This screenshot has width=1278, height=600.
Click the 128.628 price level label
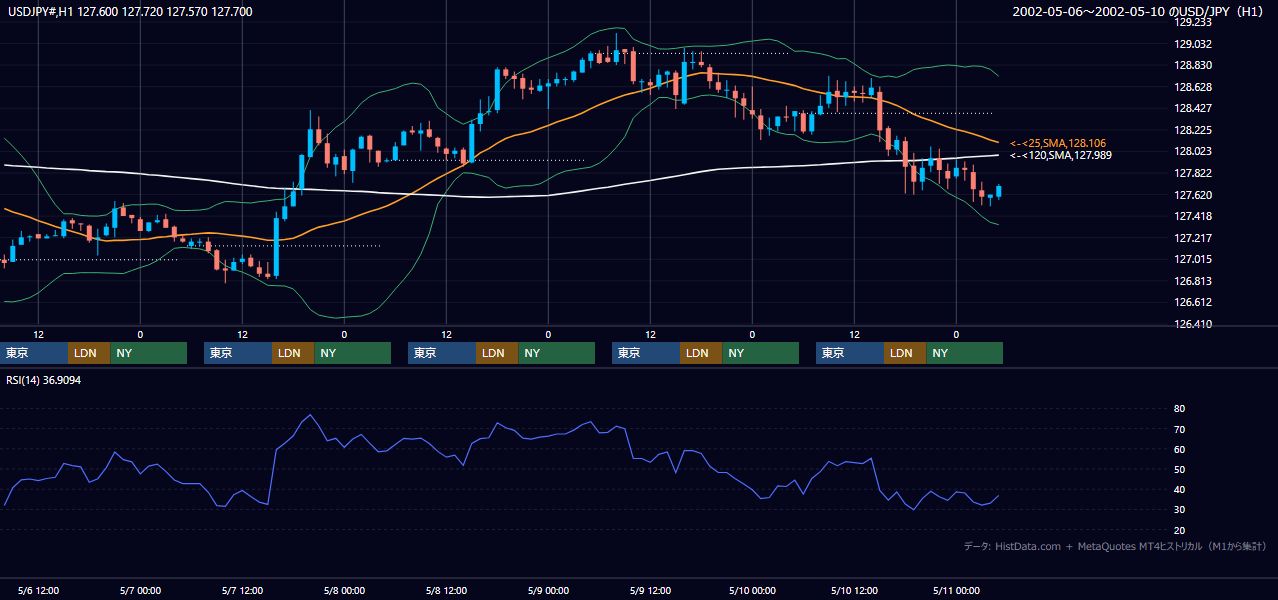point(1194,87)
